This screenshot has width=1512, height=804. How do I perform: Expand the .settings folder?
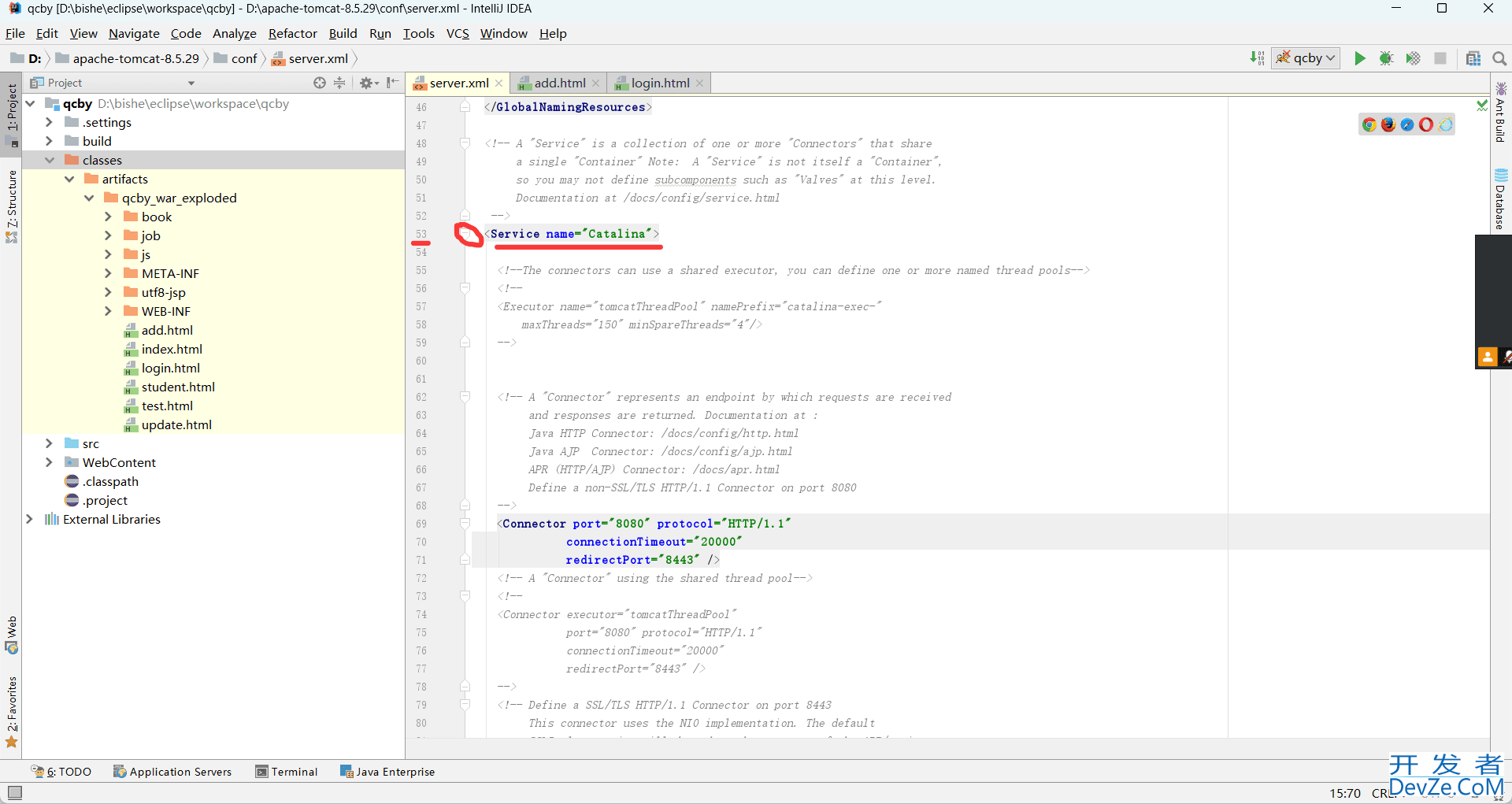tap(49, 122)
